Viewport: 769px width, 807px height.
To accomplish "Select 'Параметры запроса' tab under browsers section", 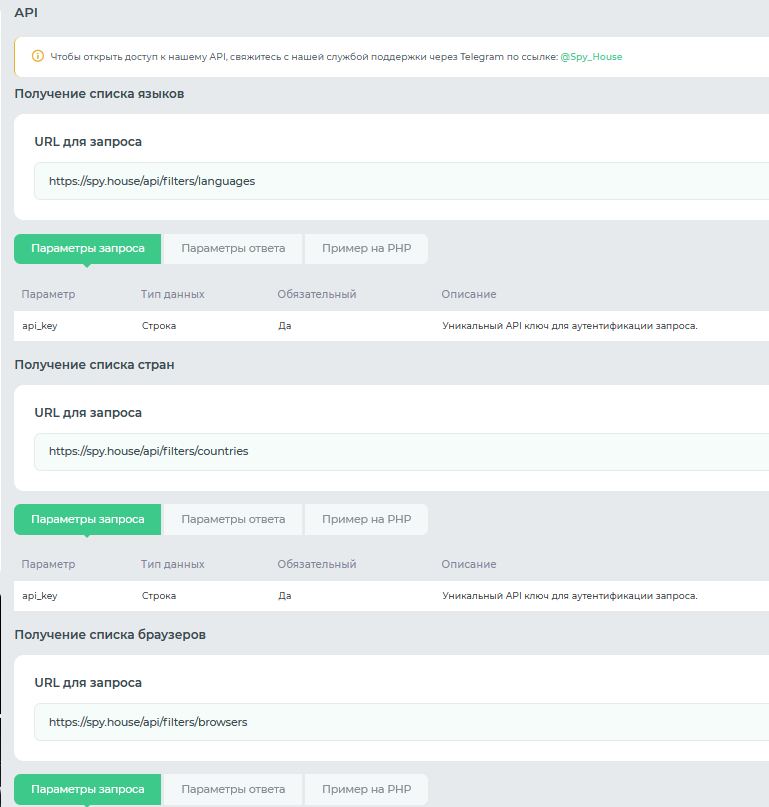I will (x=88, y=789).
